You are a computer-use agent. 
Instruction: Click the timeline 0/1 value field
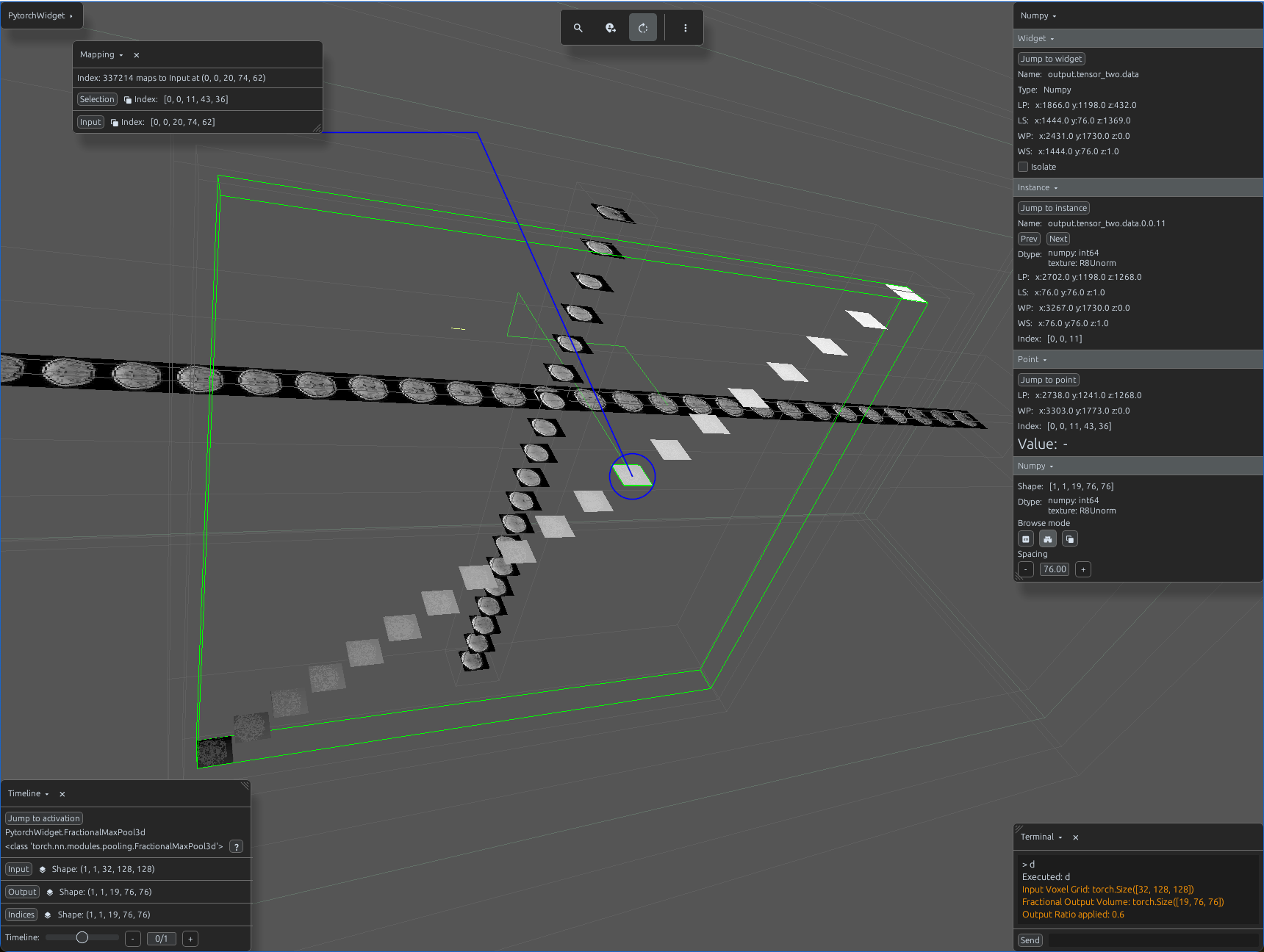[162, 939]
